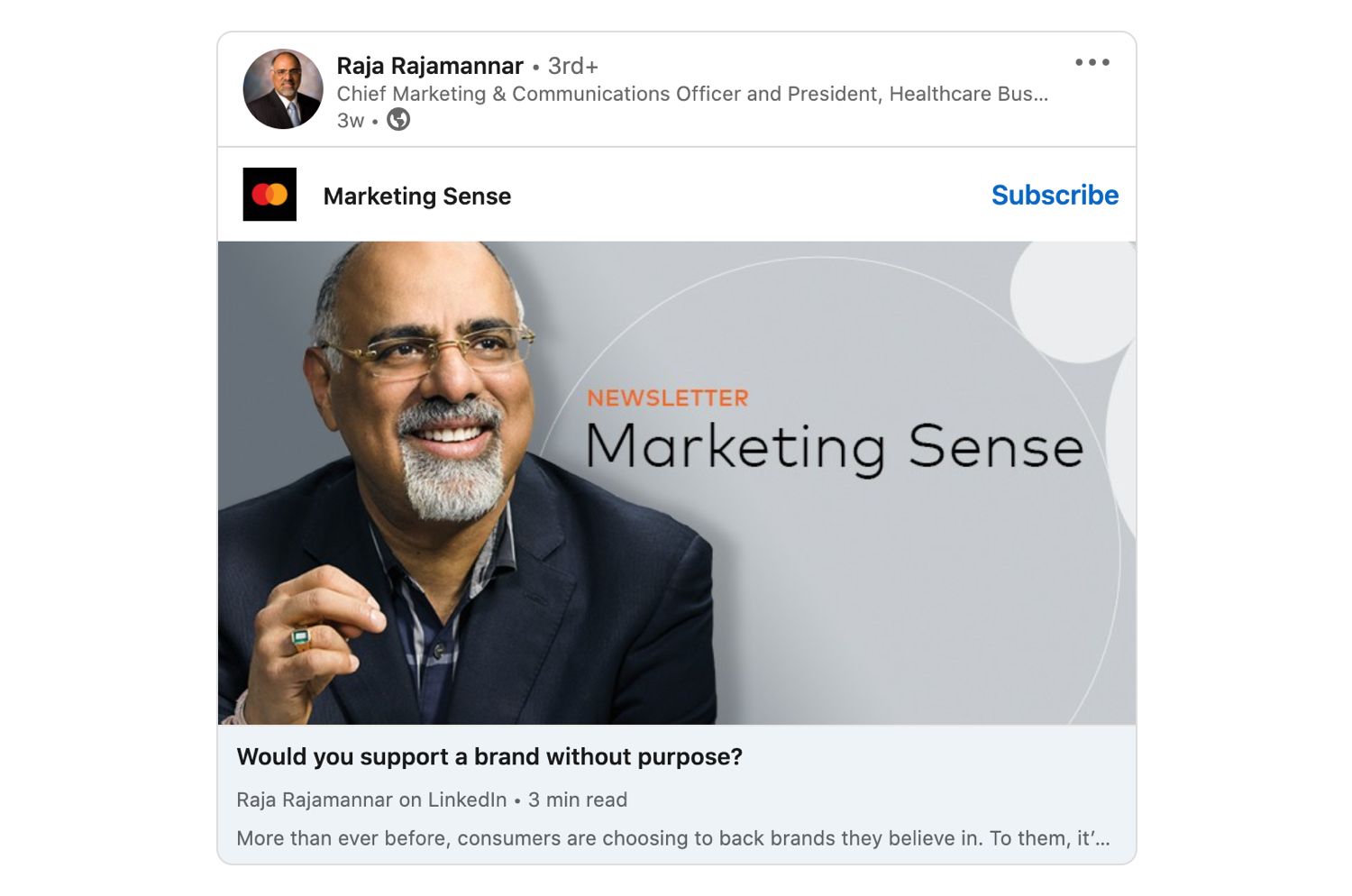Click the ring on the man's hand
1352x896 pixels.
pos(301,639)
